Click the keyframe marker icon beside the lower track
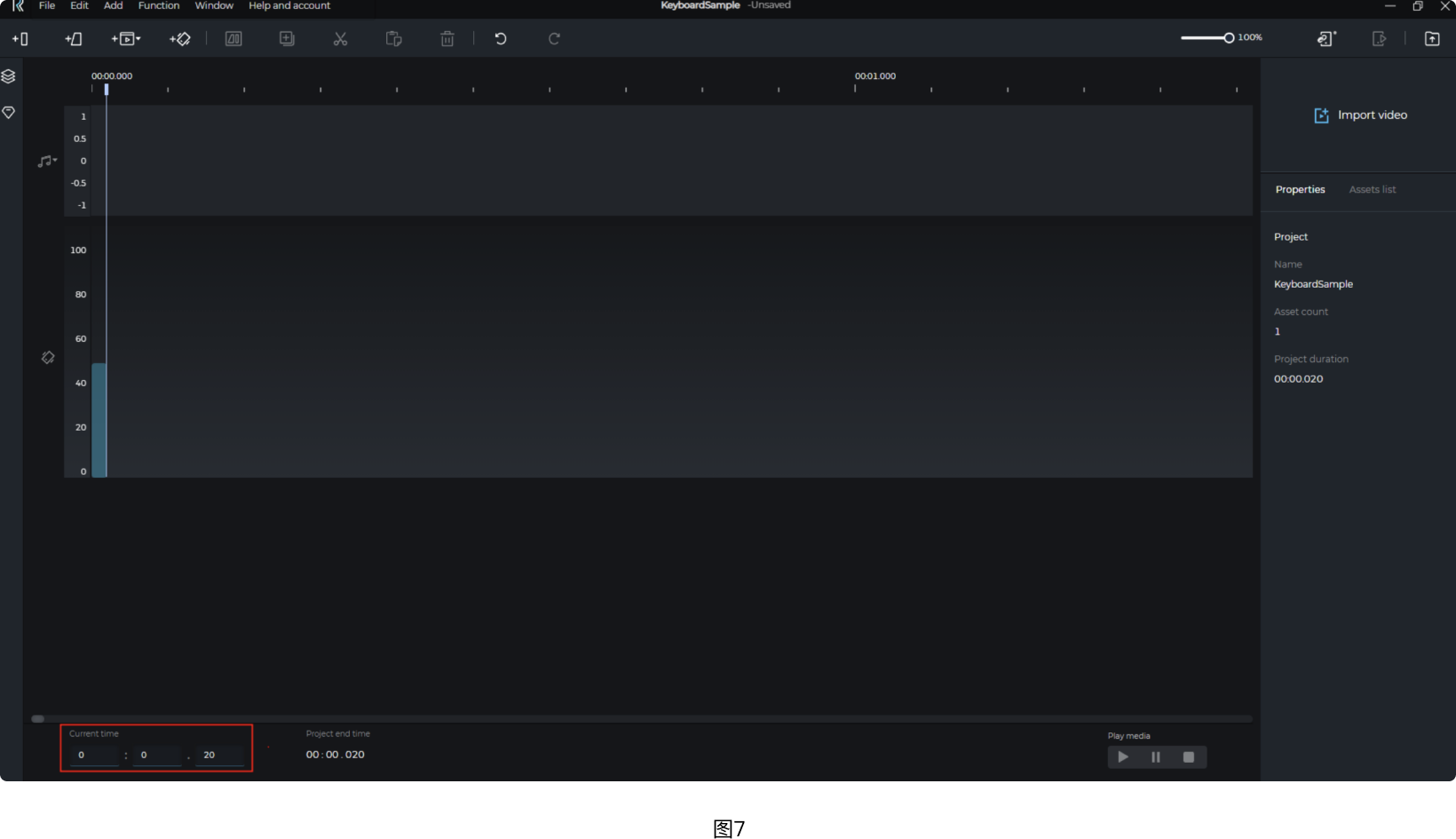1456x839 pixels. [x=48, y=358]
